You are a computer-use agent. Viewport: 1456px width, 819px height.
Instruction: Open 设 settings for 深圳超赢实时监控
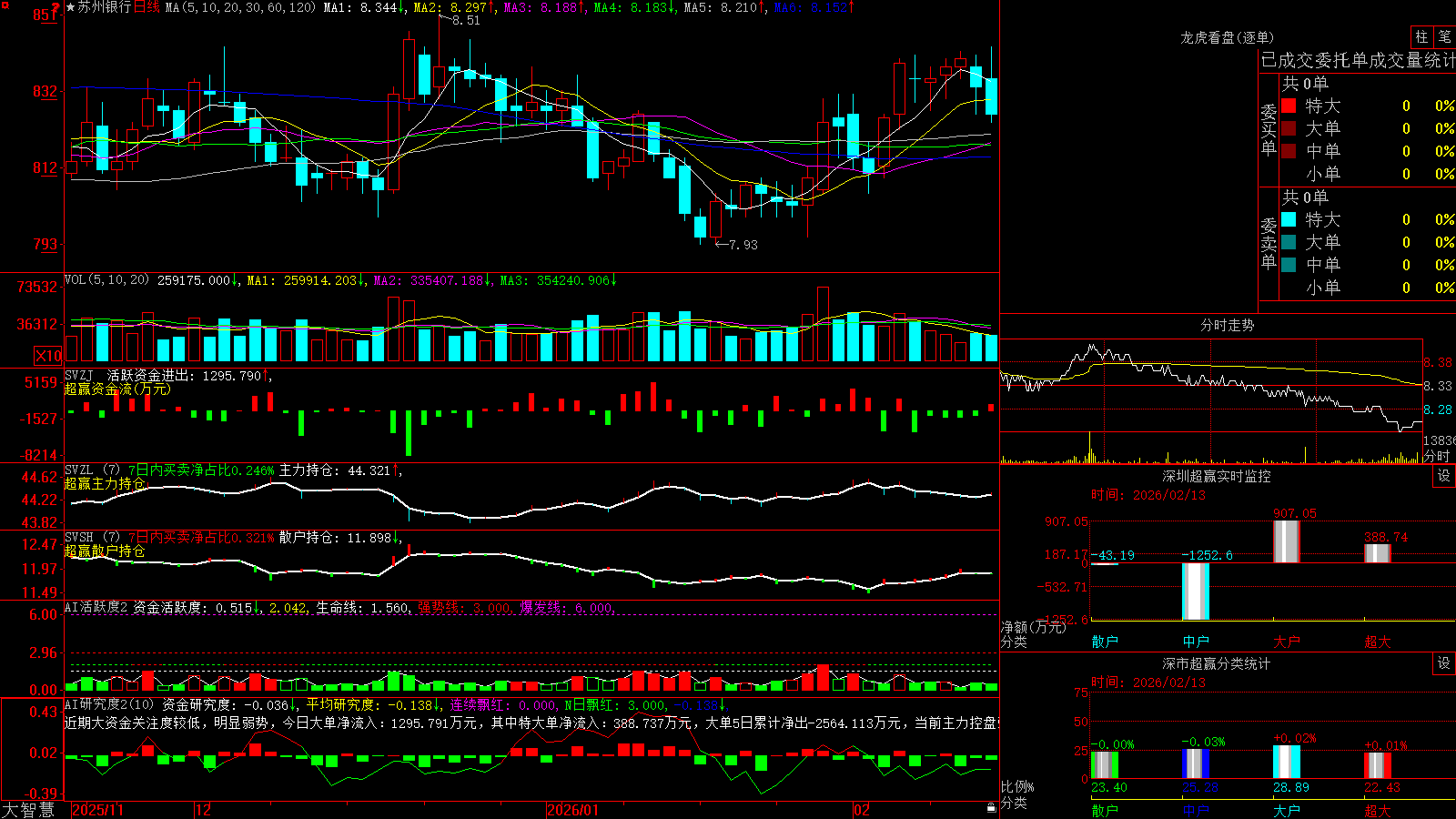[x=1444, y=476]
